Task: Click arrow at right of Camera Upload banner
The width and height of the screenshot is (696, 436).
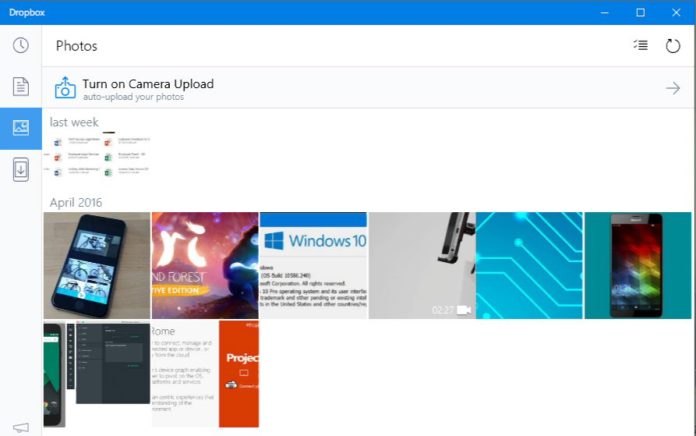Action: click(673, 88)
